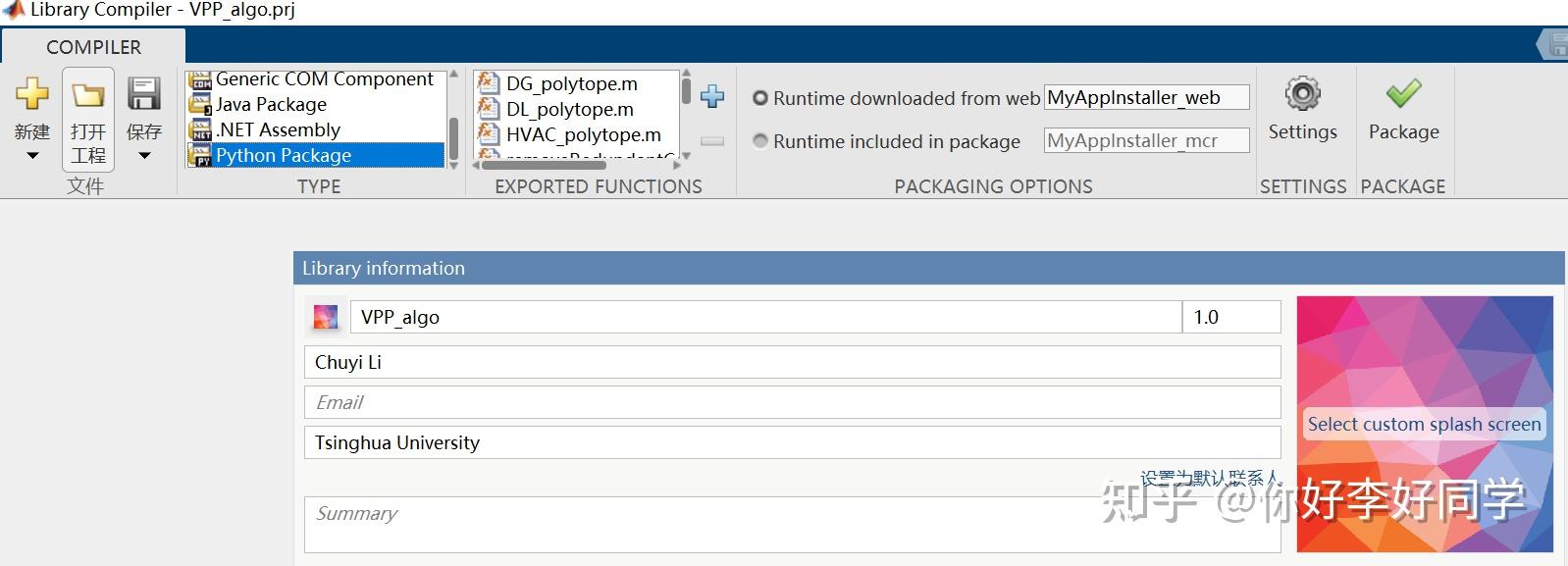Image resolution: width=1568 pixels, height=566 pixels.
Task: Remove exported function with minus icon
Action: pyautogui.click(x=712, y=141)
